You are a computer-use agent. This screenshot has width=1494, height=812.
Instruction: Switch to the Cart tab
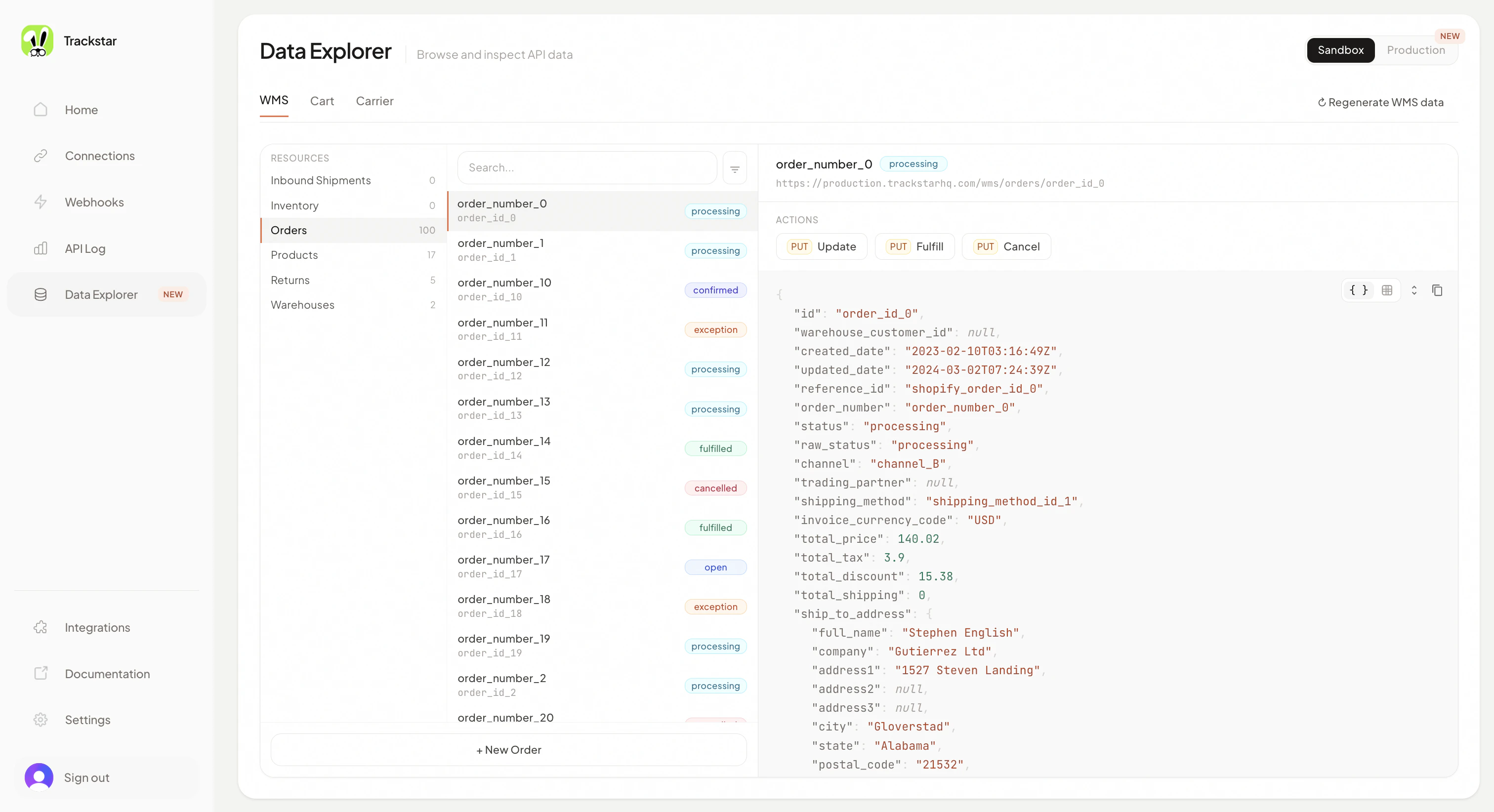[322, 101]
